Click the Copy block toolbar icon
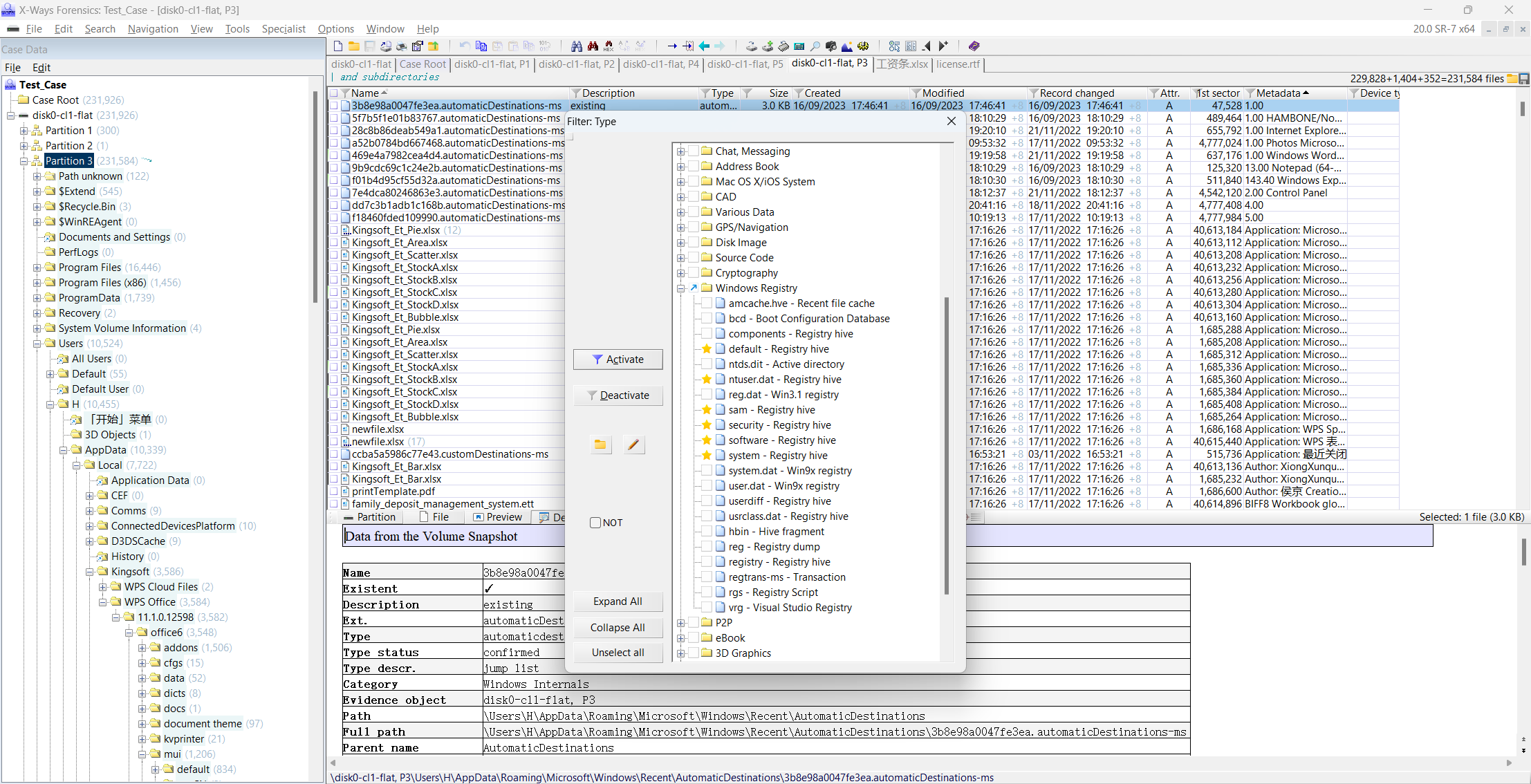The width and height of the screenshot is (1531, 784). (481, 46)
